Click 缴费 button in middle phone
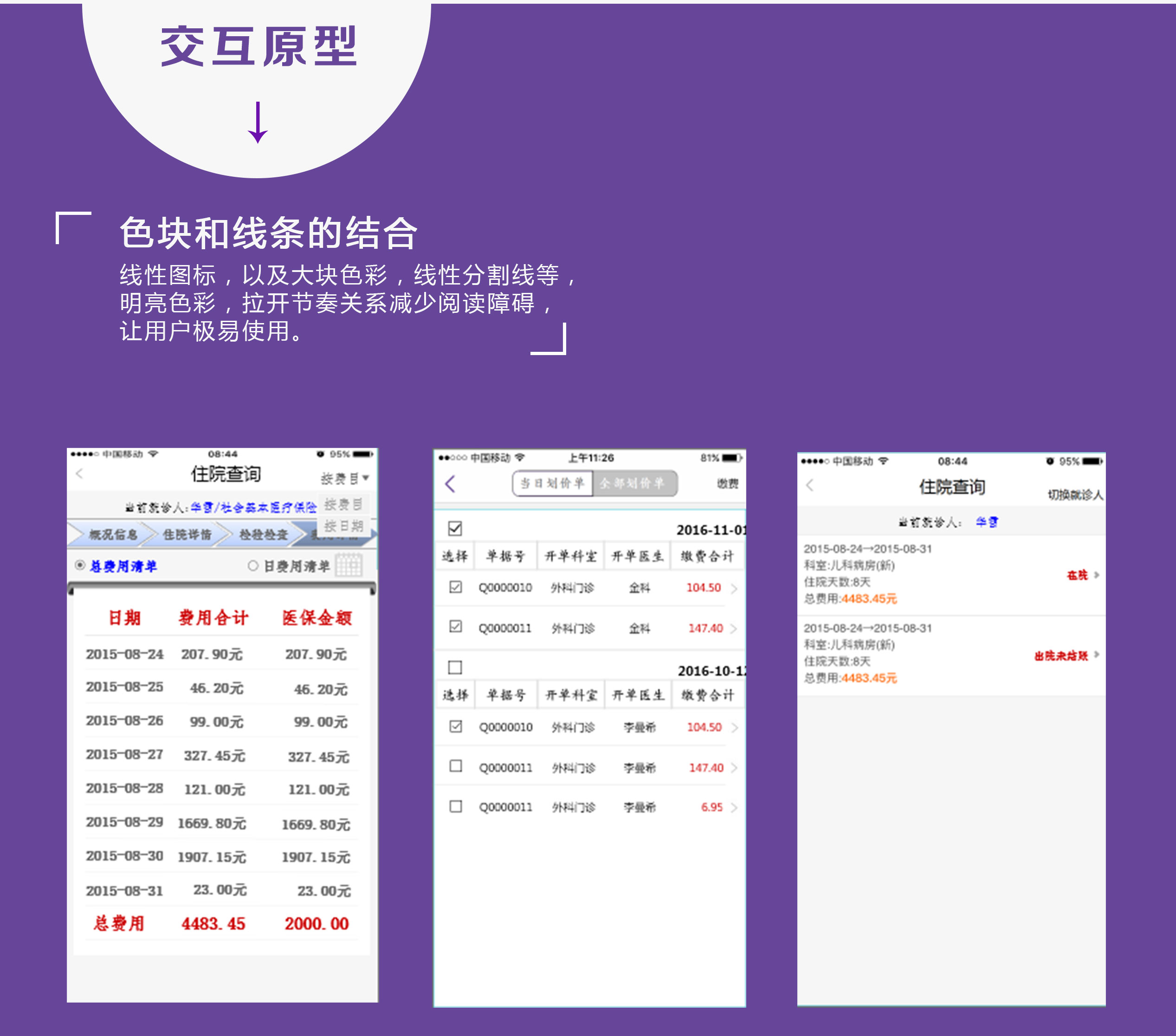The image size is (1176, 1036). (727, 484)
